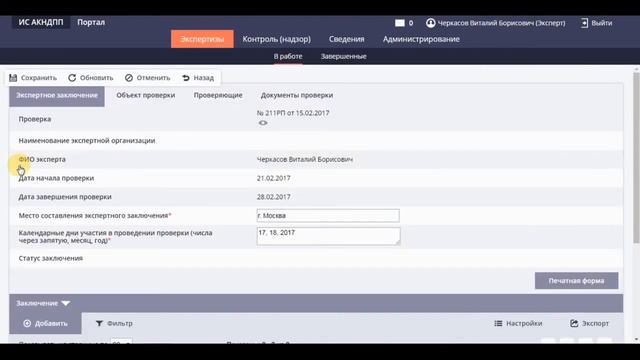Click the inspection number № 211РП от 15.02.2017
The height and width of the screenshot is (360, 640).
point(293,113)
